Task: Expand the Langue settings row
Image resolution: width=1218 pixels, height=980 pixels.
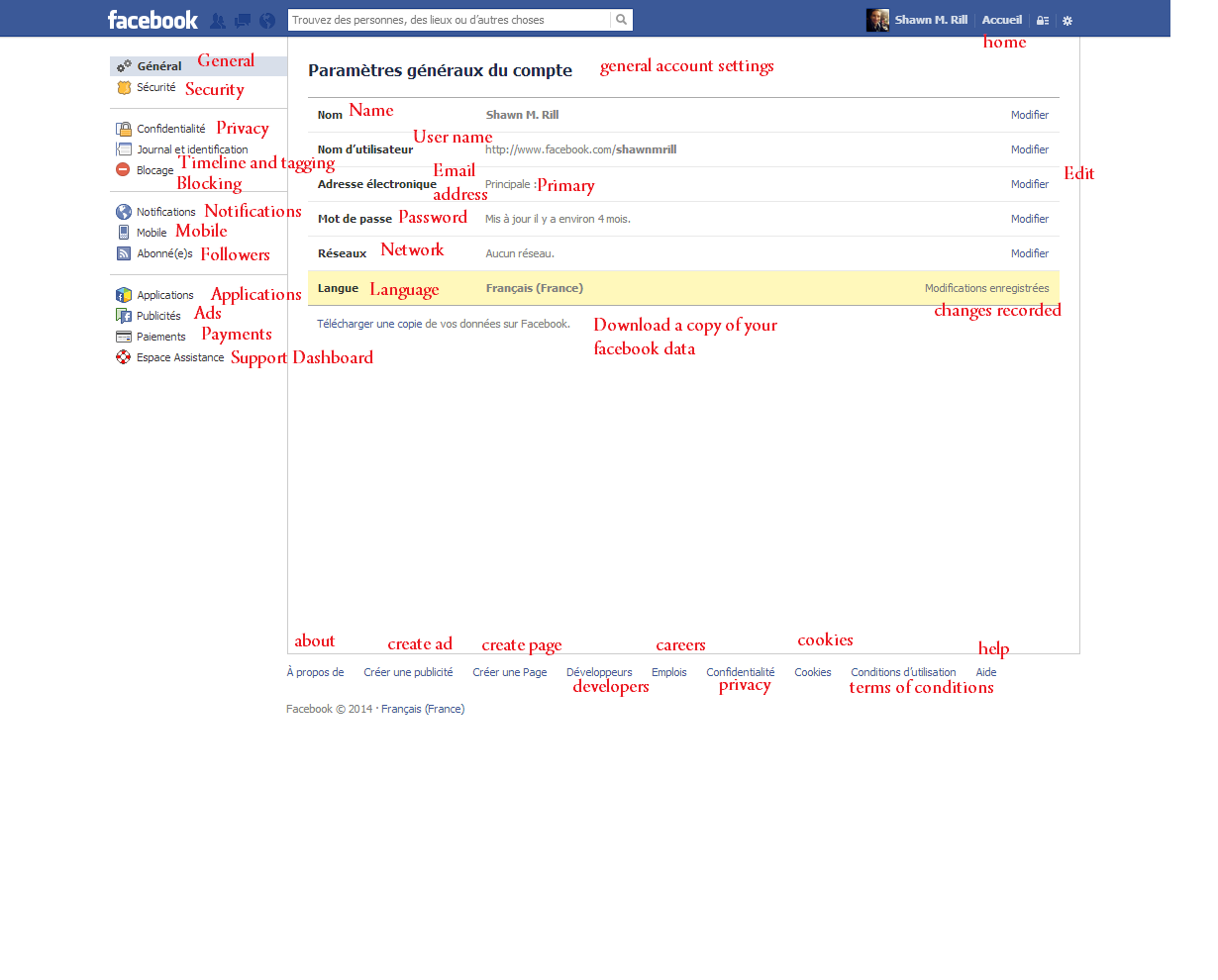Action: [683, 288]
